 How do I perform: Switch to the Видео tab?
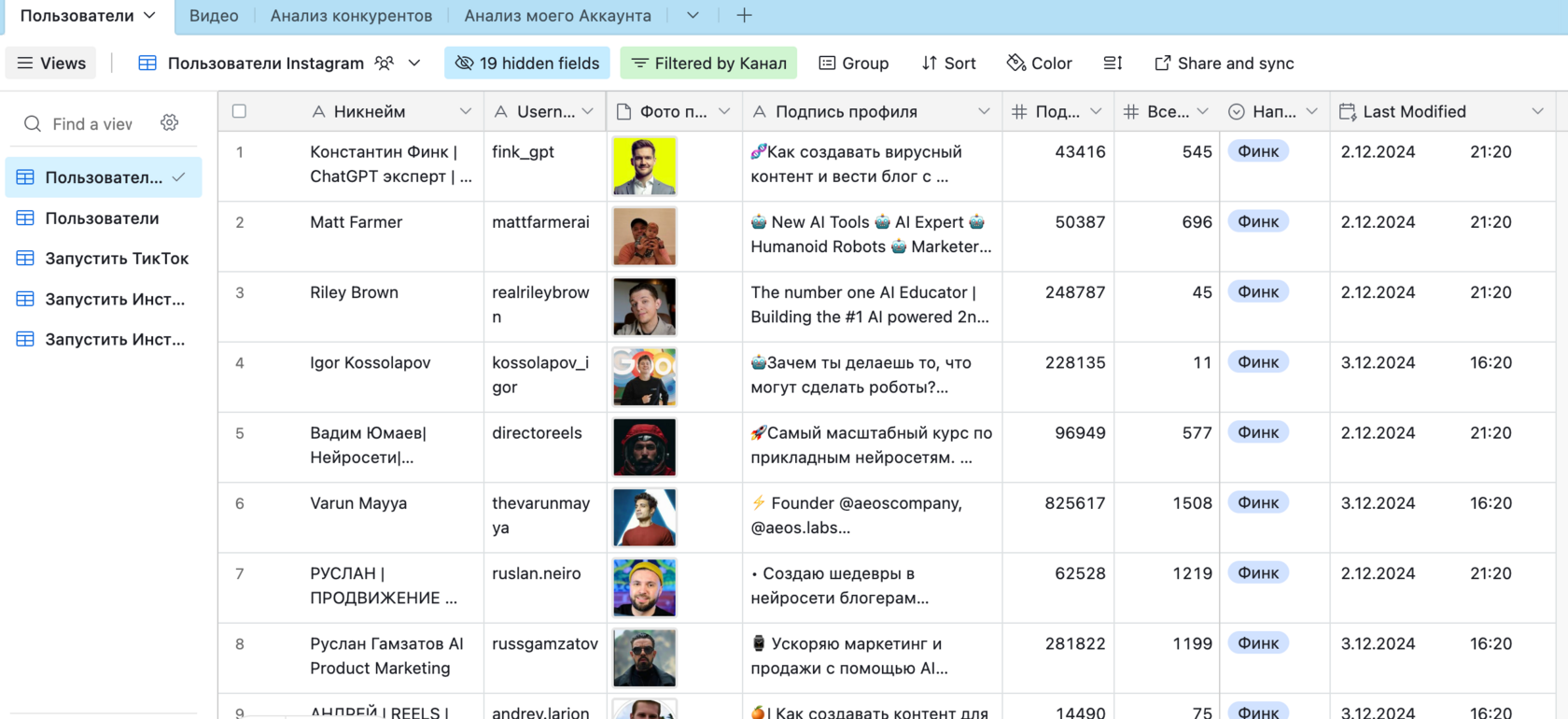click(214, 16)
